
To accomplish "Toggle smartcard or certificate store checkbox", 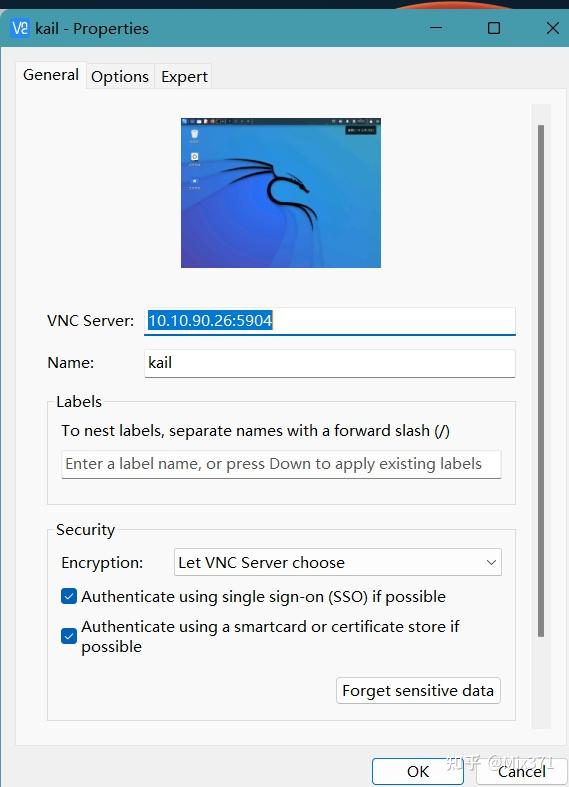I will pos(69,636).
